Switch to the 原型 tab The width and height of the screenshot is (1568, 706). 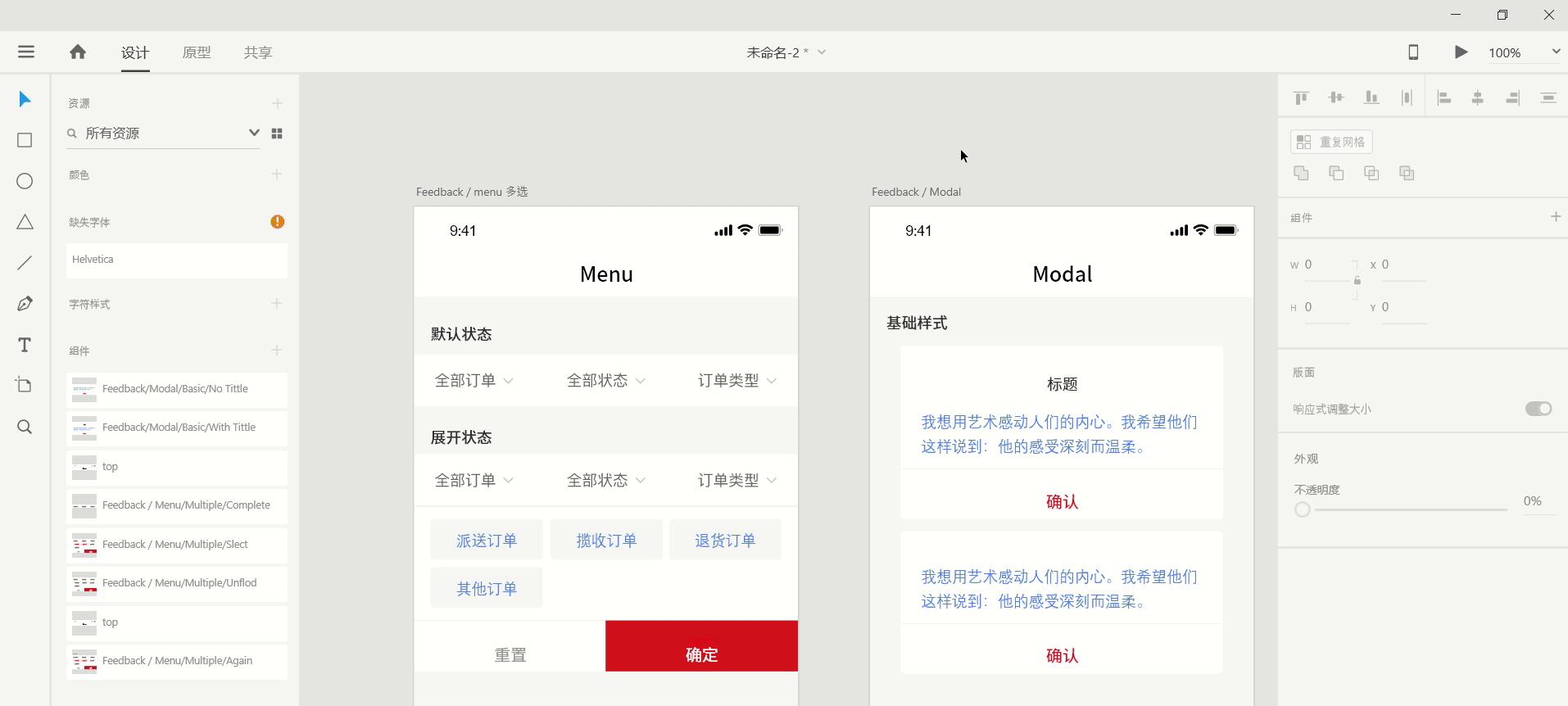click(x=197, y=52)
